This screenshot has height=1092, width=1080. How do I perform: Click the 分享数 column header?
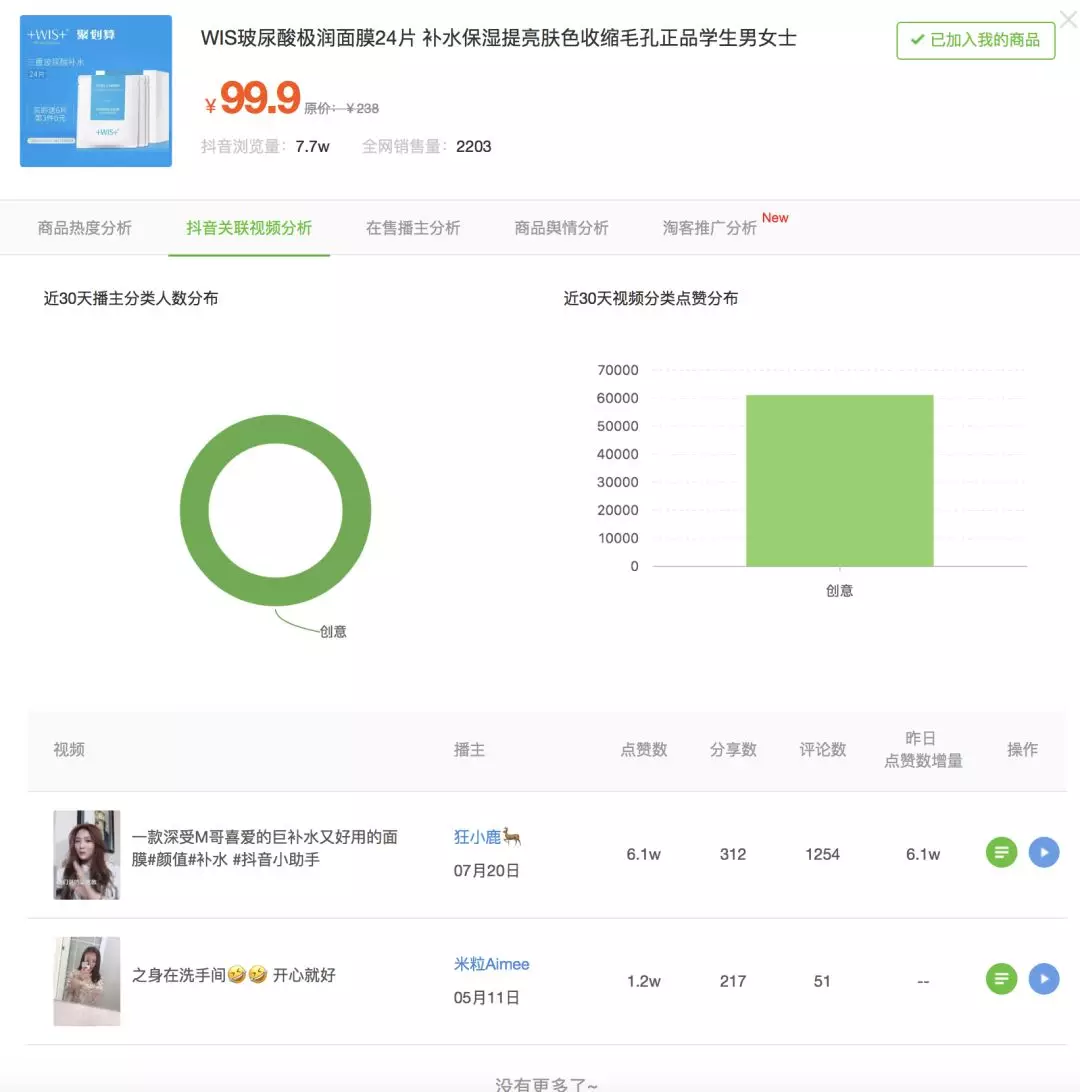(x=733, y=749)
